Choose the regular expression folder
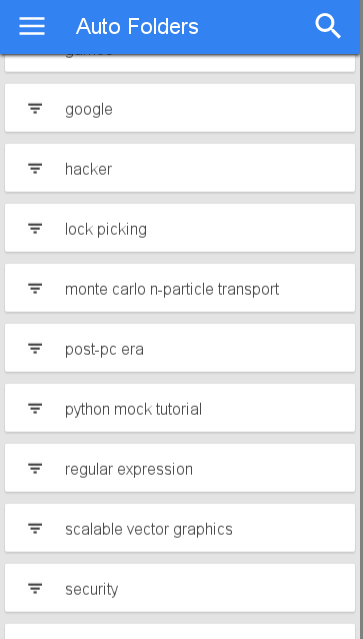 [180, 468]
